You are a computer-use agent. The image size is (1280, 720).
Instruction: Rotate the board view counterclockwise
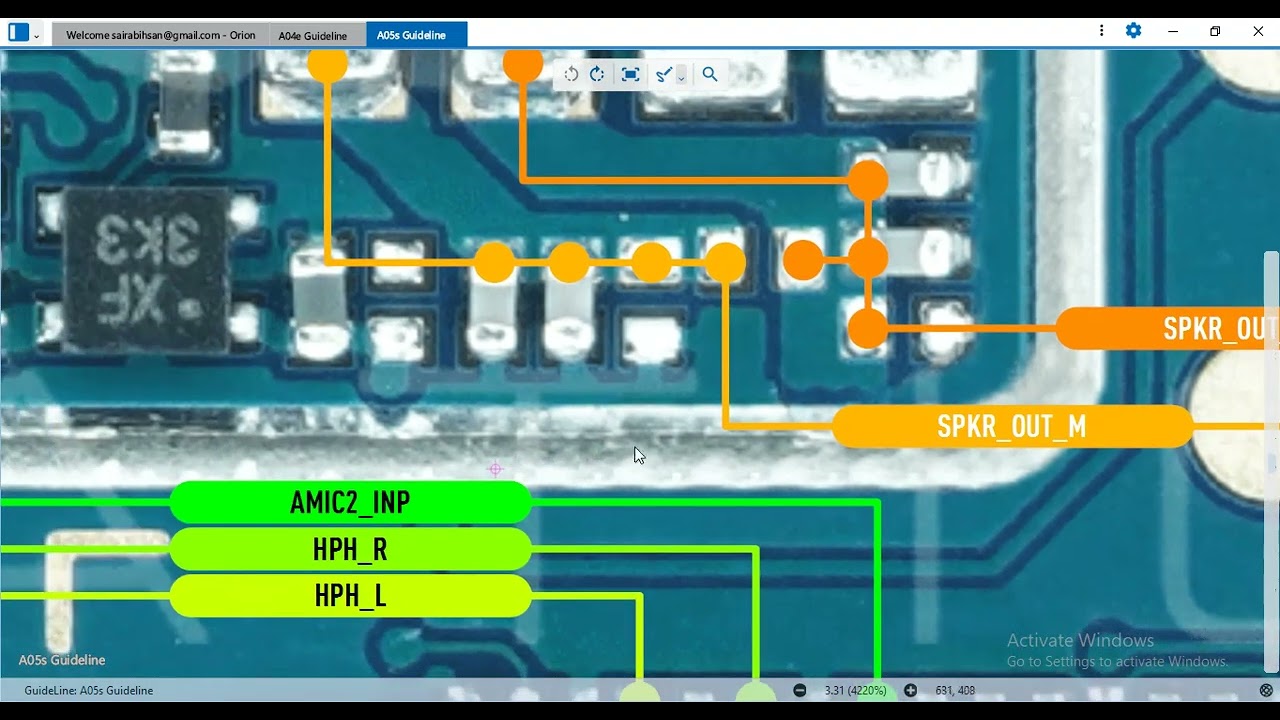[571, 74]
